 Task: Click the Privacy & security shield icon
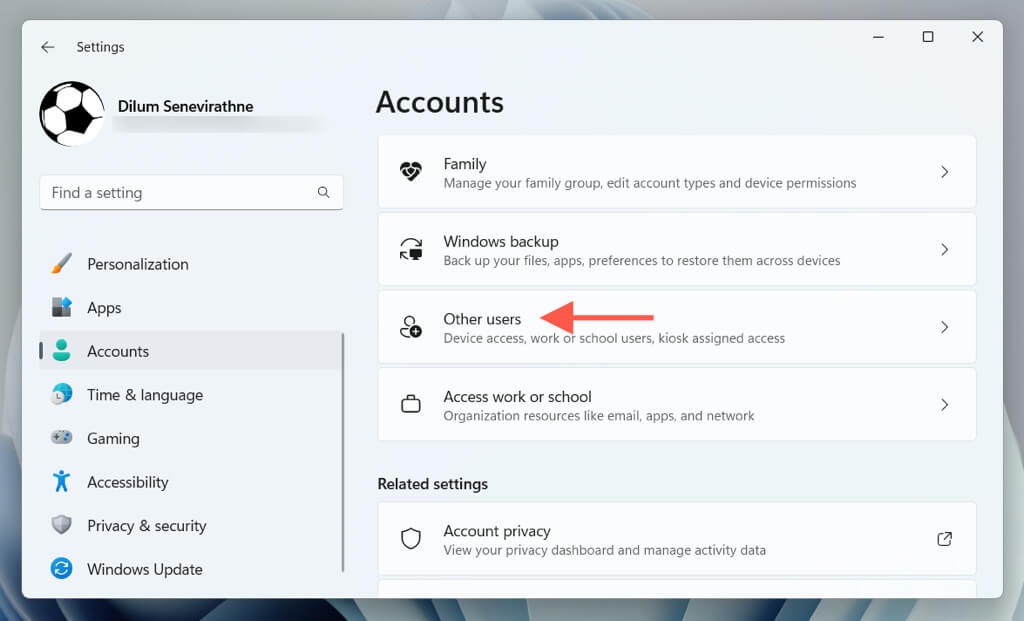pos(61,525)
